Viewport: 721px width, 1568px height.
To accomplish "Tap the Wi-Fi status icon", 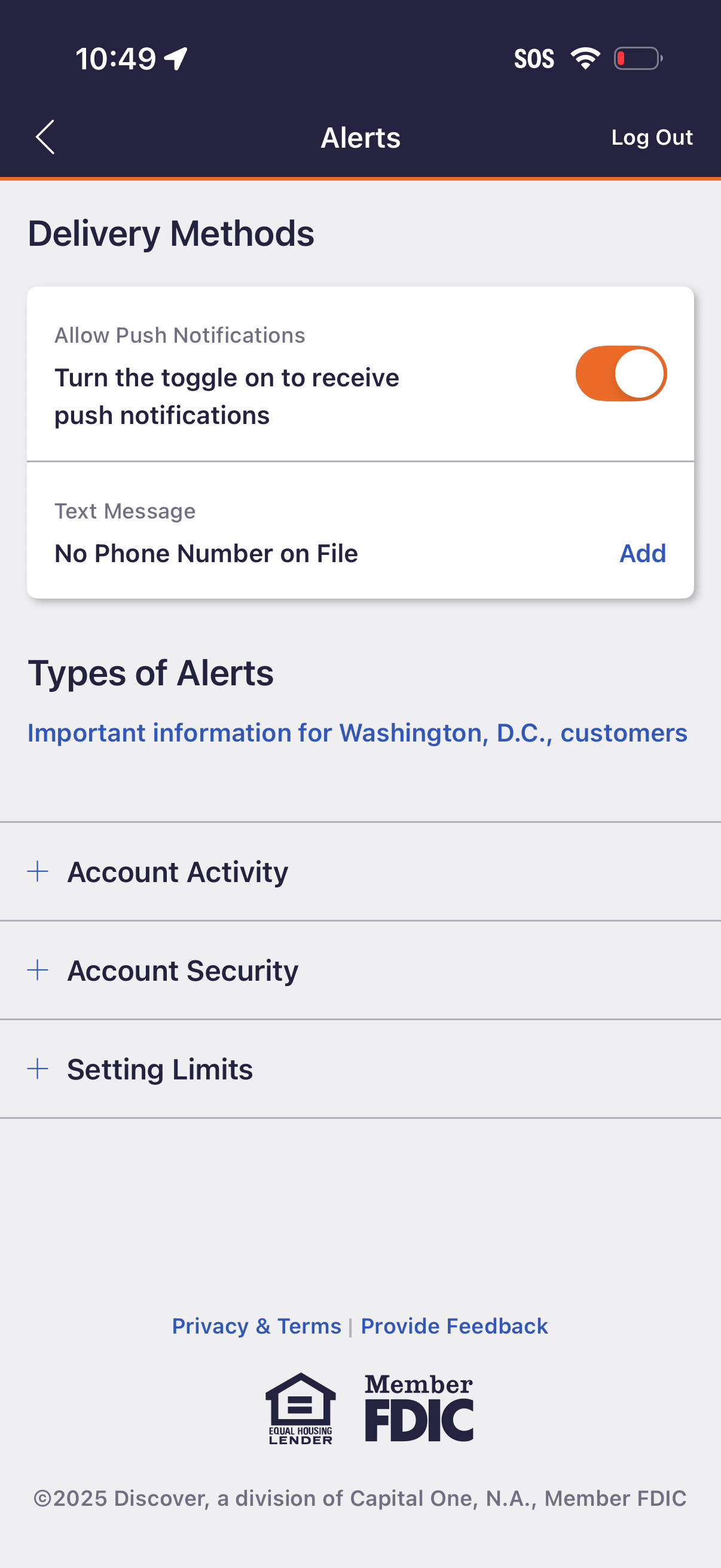I will click(585, 59).
